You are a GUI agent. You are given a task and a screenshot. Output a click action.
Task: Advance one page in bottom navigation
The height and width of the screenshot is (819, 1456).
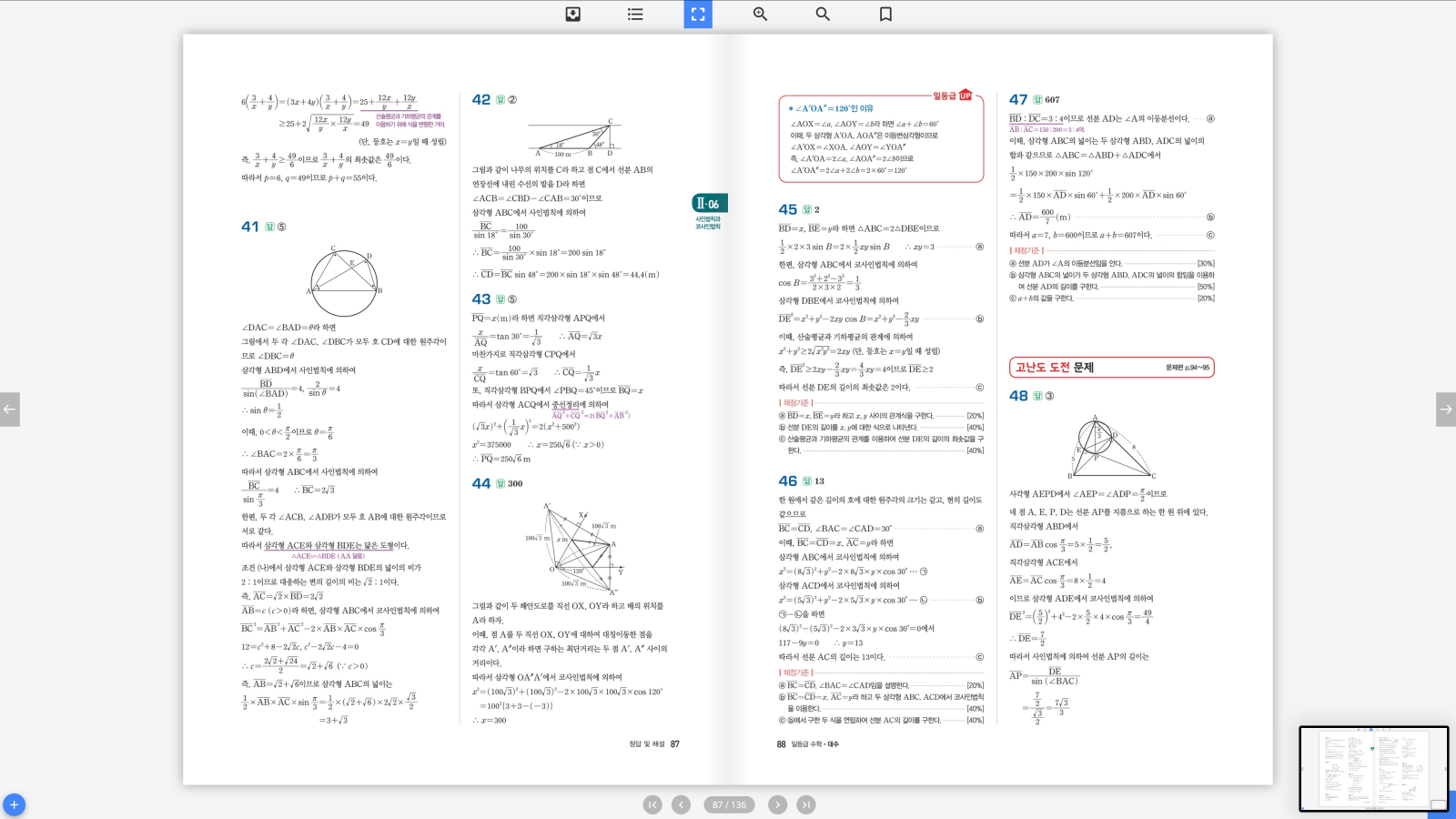[777, 804]
